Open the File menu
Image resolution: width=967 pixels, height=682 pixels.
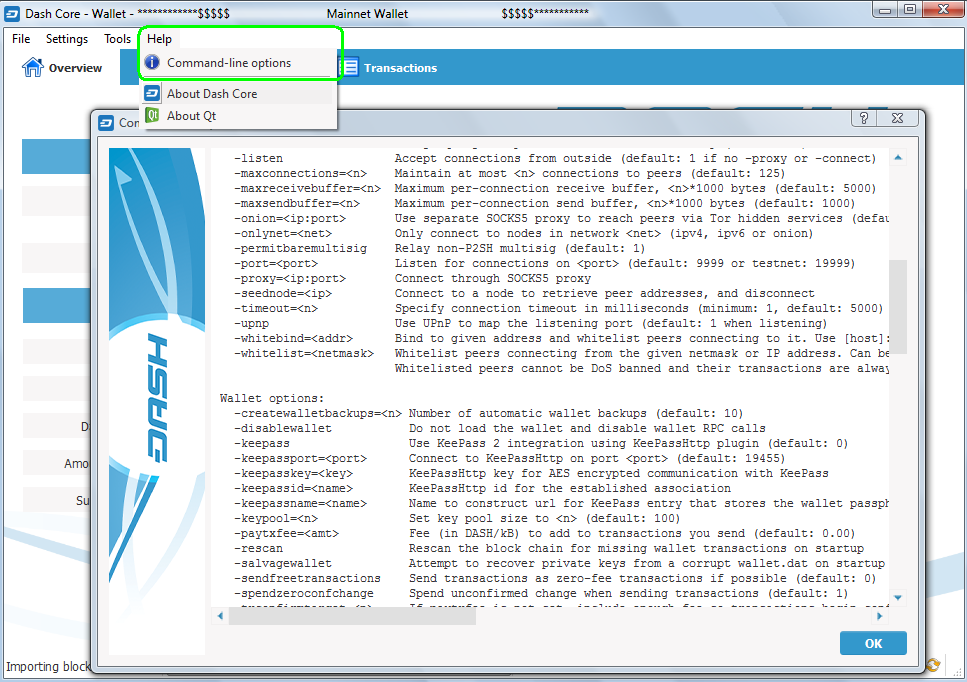point(21,39)
